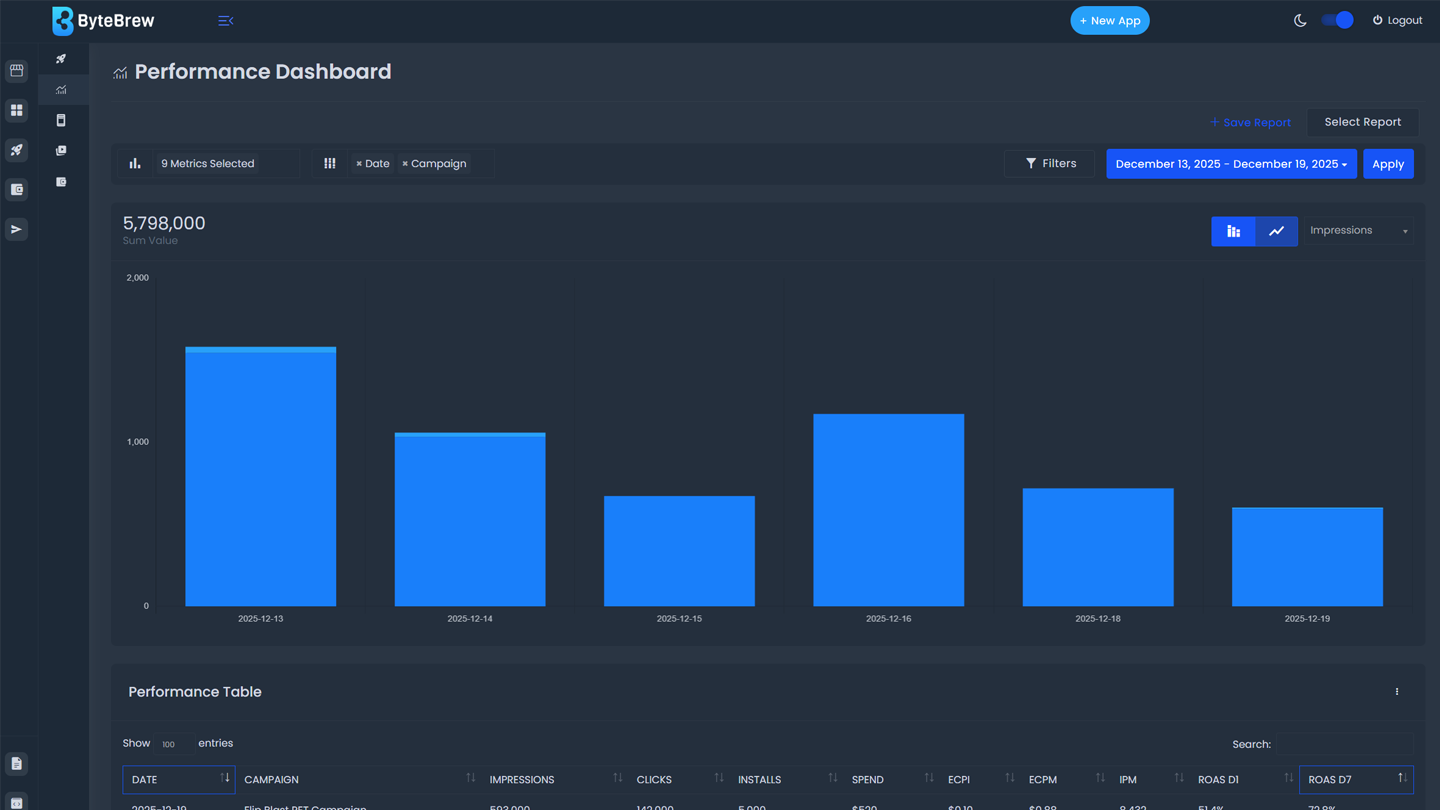Viewport: 1440px width, 810px height.
Task: Sort table by Date column
Action: tap(179, 780)
